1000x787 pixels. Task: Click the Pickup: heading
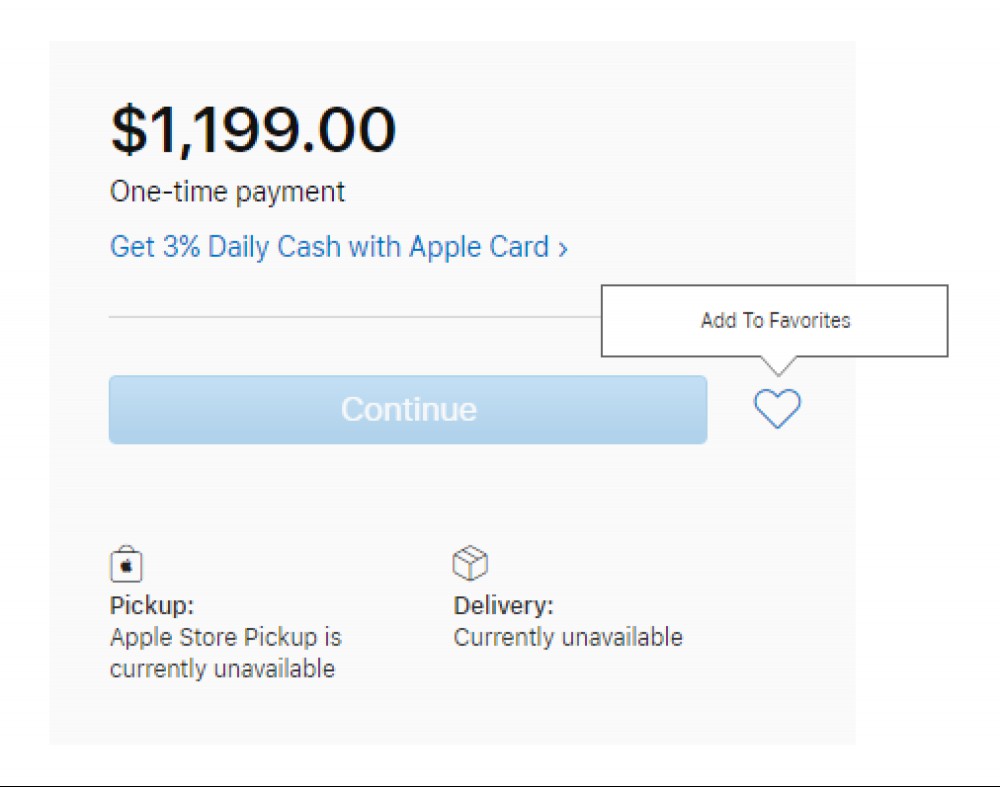(x=152, y=605)
